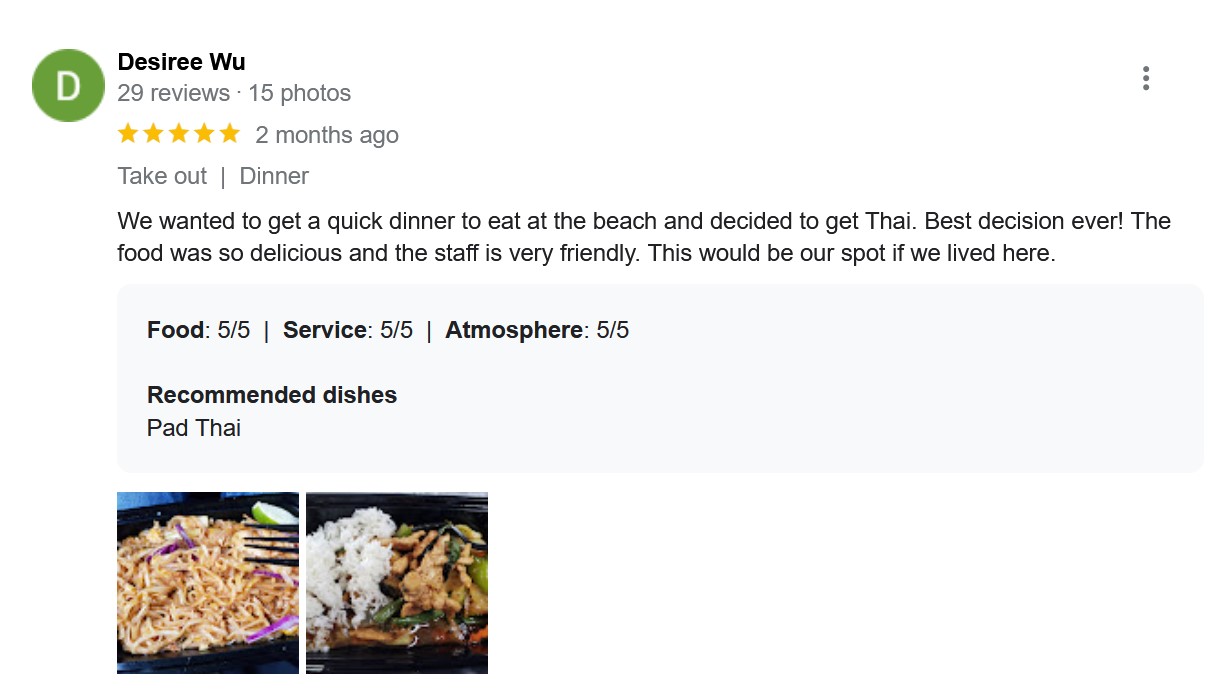The width and height of the screenshot is (1225, 693).
Task: Click the recommended dish "Pad Thai" text
Action: coord(194,428)
